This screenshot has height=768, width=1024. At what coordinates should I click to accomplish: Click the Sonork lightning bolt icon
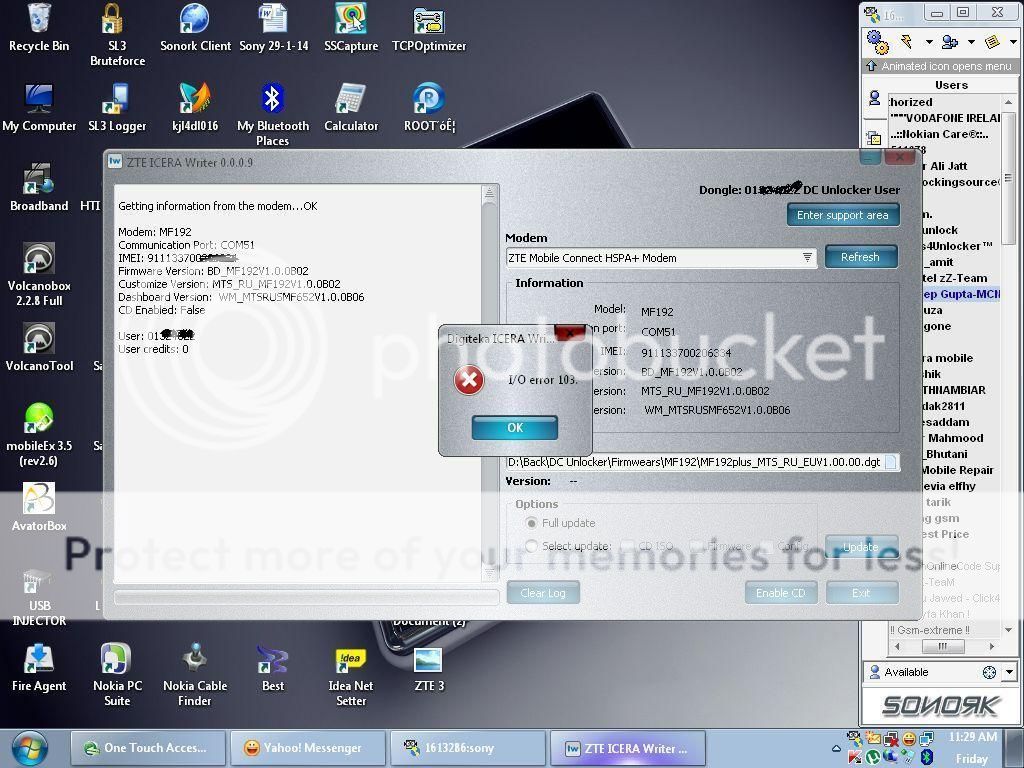click(907, 42)
